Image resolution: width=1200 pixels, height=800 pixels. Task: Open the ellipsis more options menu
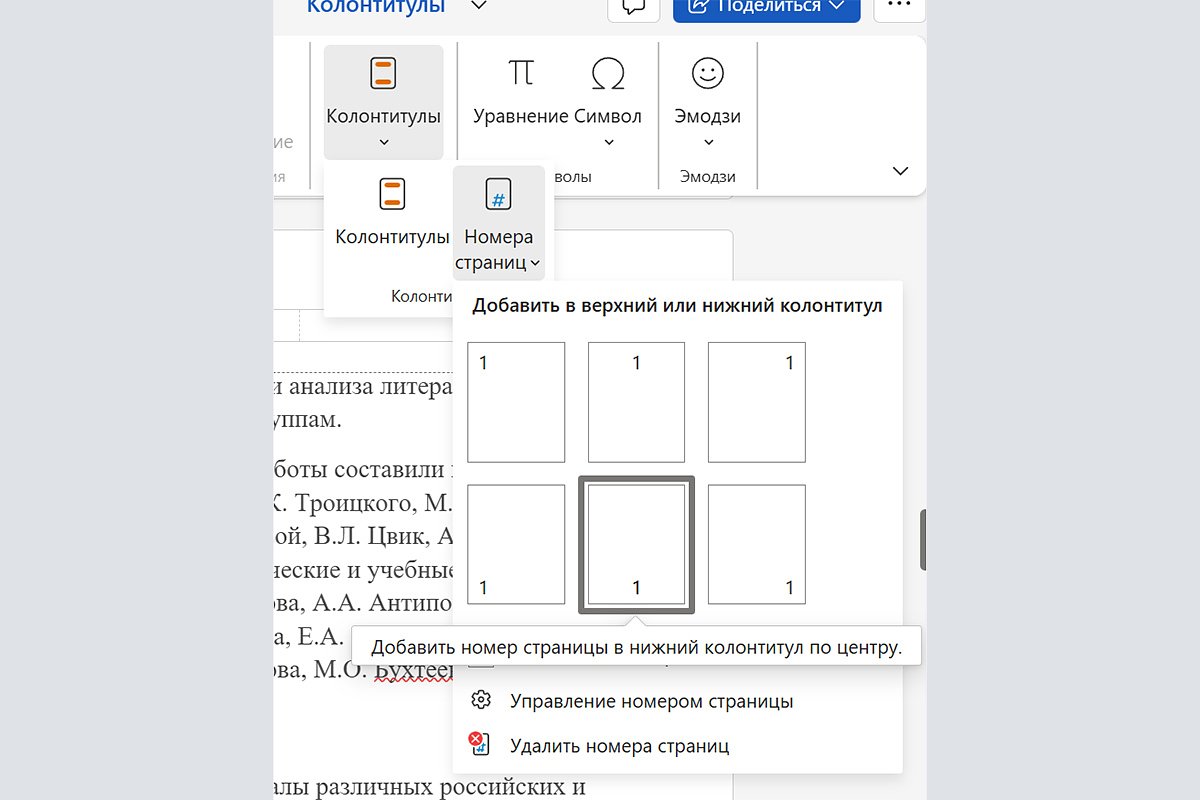point(898,6)
